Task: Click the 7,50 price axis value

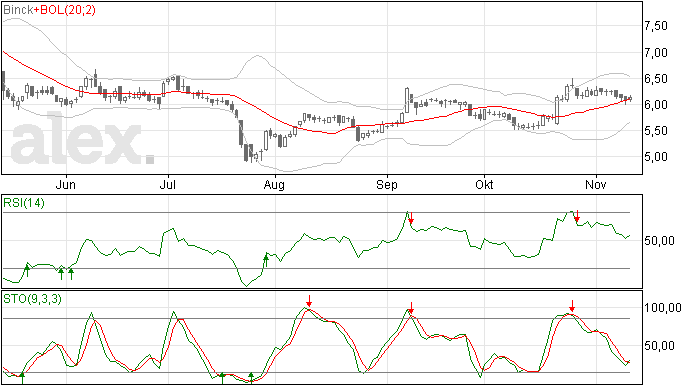Action: [656, 26]
